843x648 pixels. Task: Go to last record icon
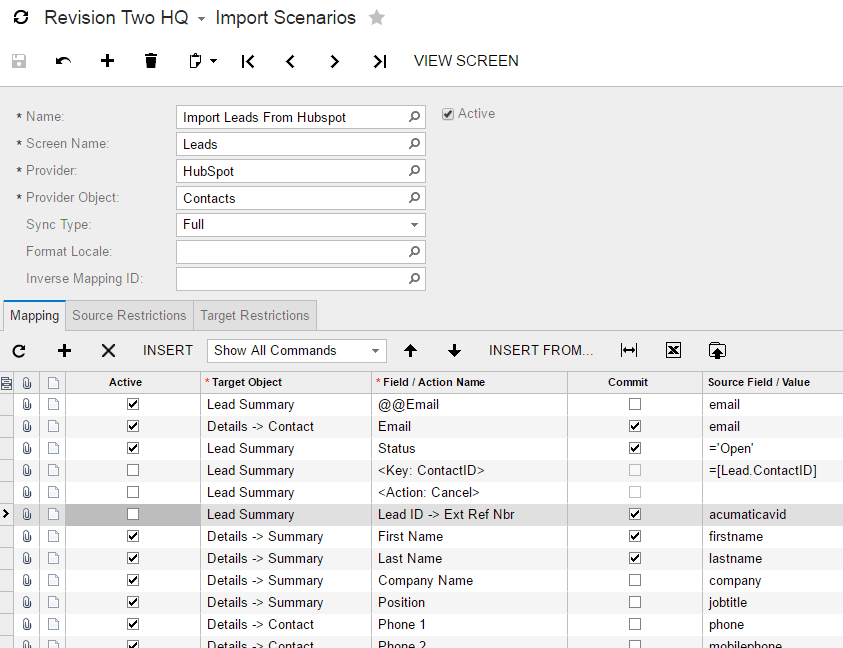coord(380,61)
